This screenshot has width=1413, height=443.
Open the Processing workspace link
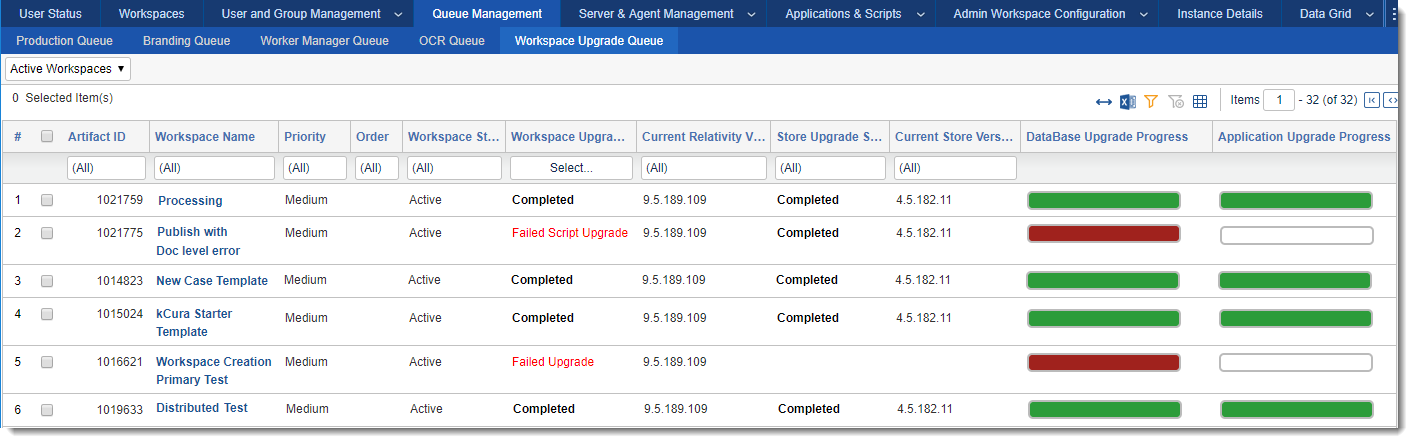190,201
